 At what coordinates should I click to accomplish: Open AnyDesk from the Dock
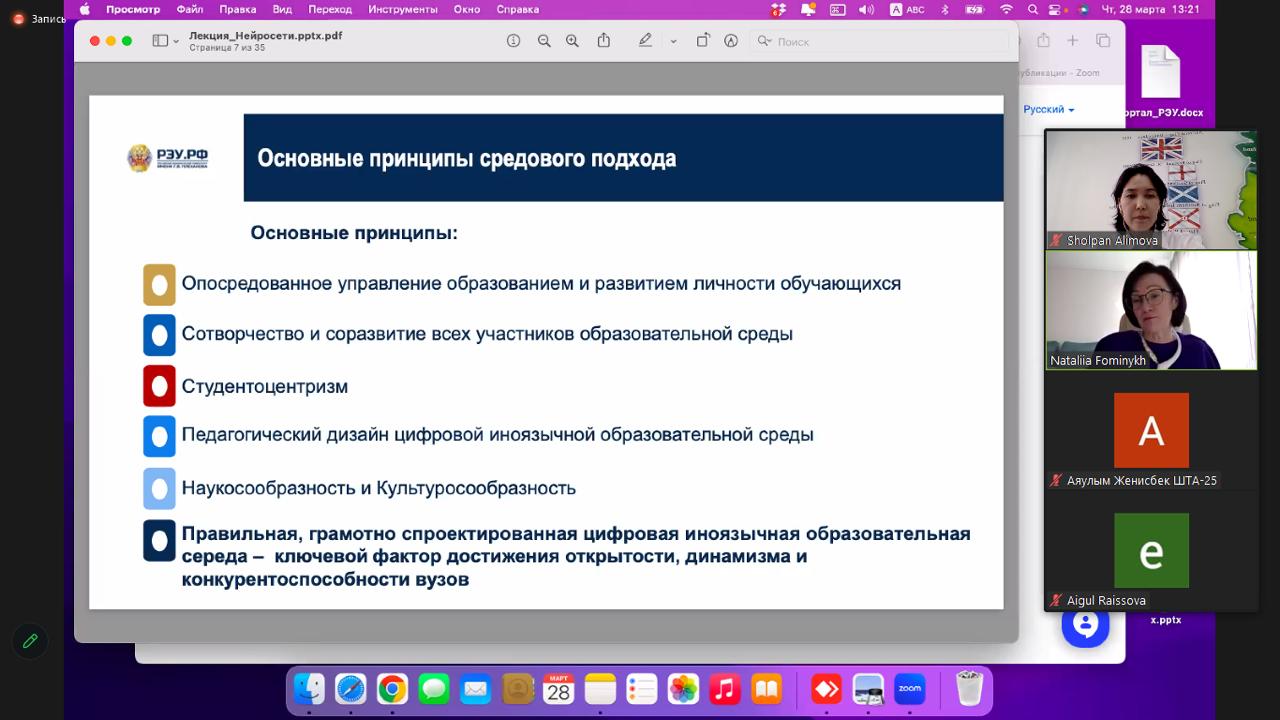click(x=826, y=689)
